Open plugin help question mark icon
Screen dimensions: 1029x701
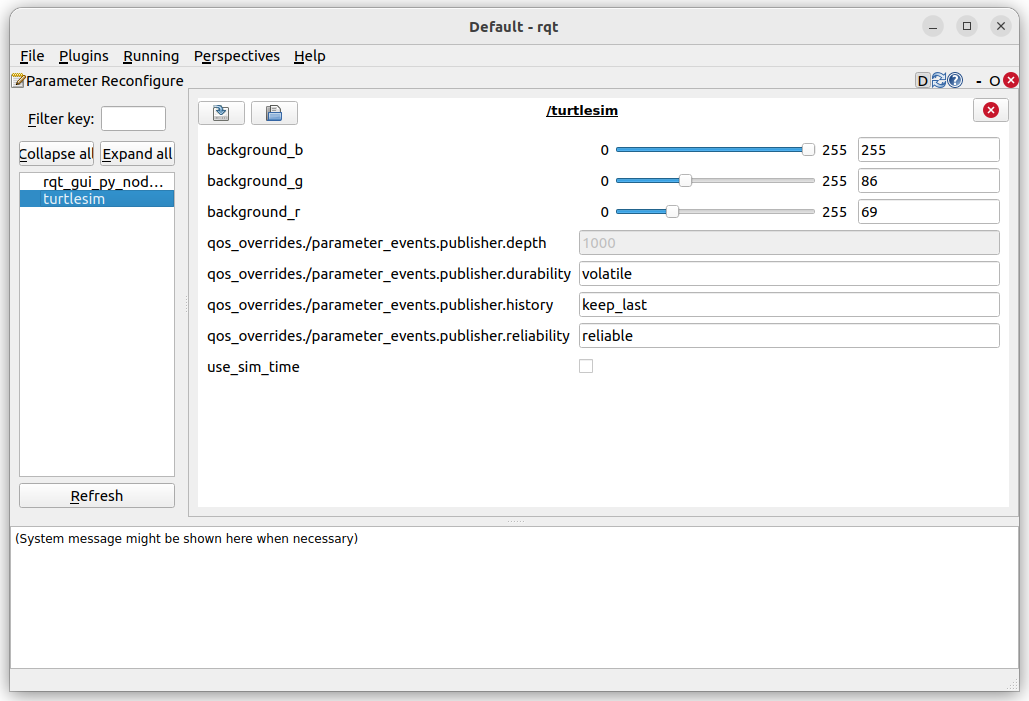pyautogui.click(x=955, y=80)
